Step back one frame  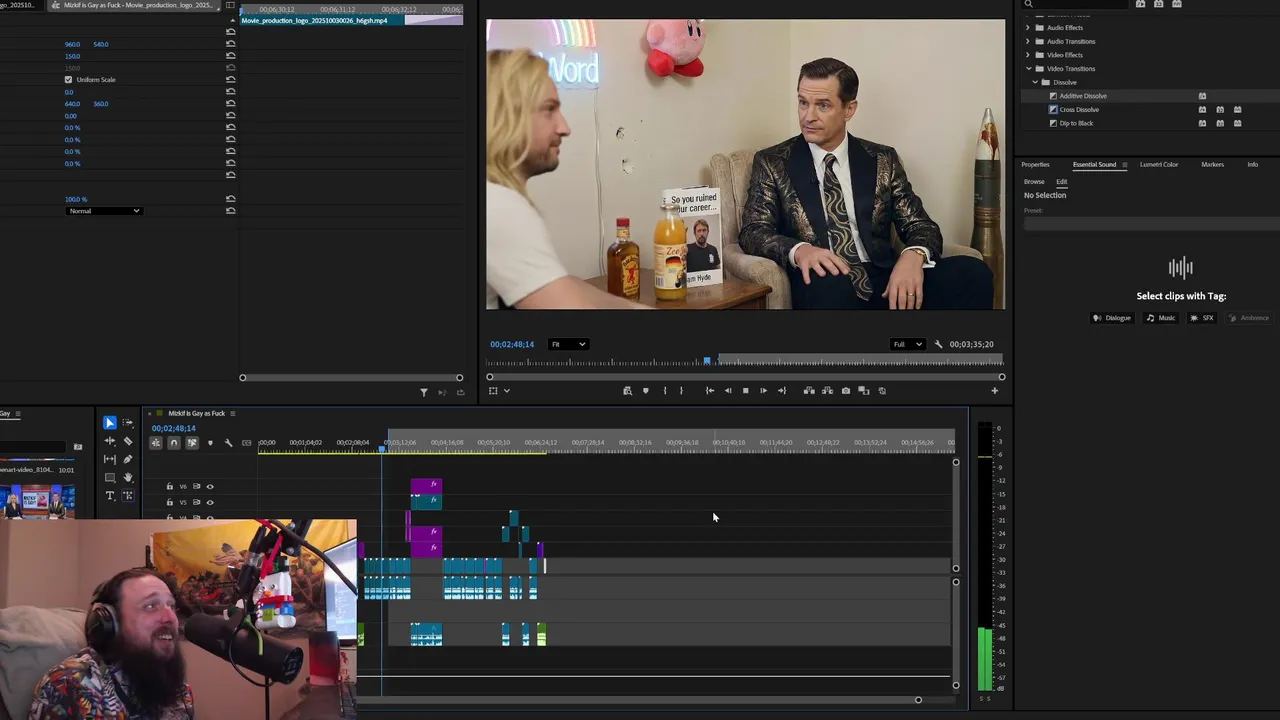pos(727,391)
